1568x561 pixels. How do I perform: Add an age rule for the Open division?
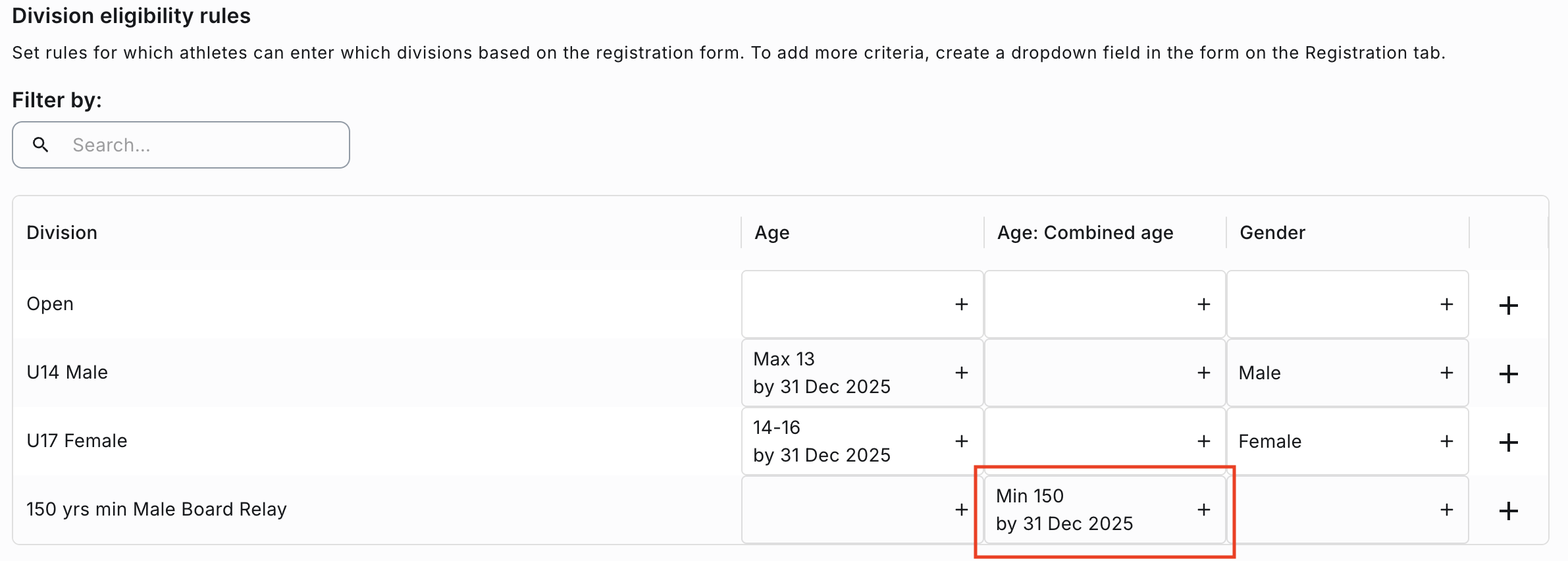[x=962, y=304]
